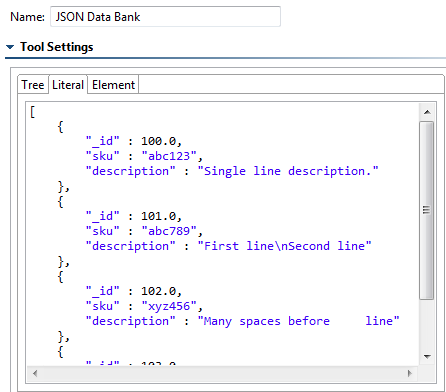Select the Literal tab
This screenshot has width=446, height=392.
tap(68, 84)
